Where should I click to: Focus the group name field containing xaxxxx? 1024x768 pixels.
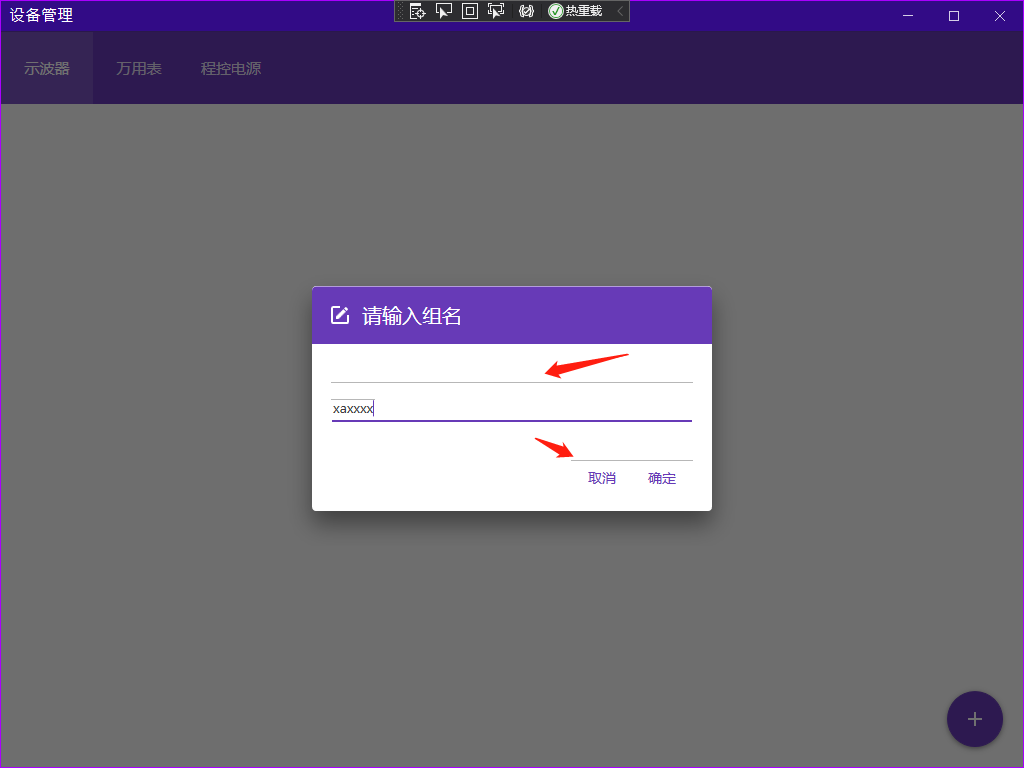pyautogui.click(x=511, y=409)
